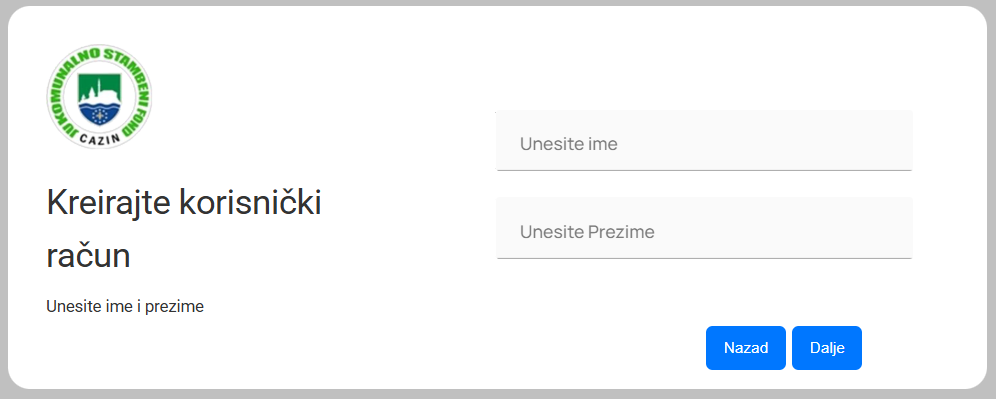Click the Unesite Prezime placeholder text
The image size is (996, 399).
(587, 232)
